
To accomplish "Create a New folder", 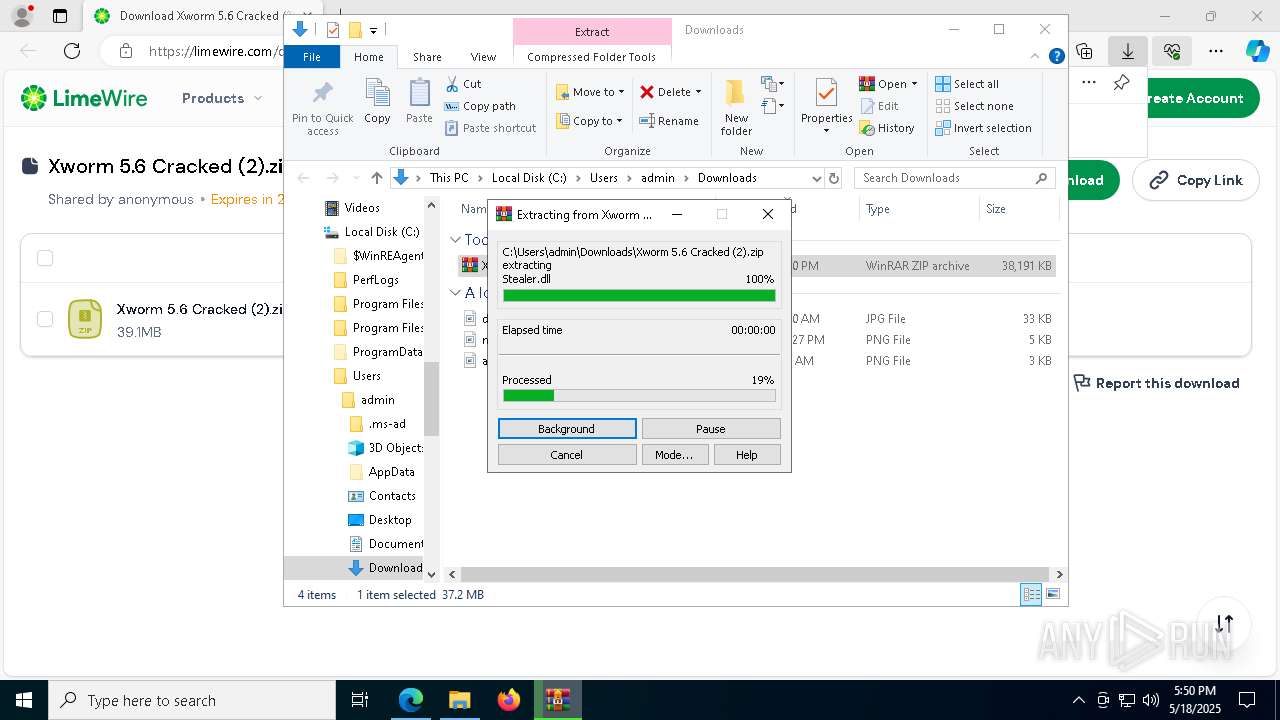I will tap(736, 108).
